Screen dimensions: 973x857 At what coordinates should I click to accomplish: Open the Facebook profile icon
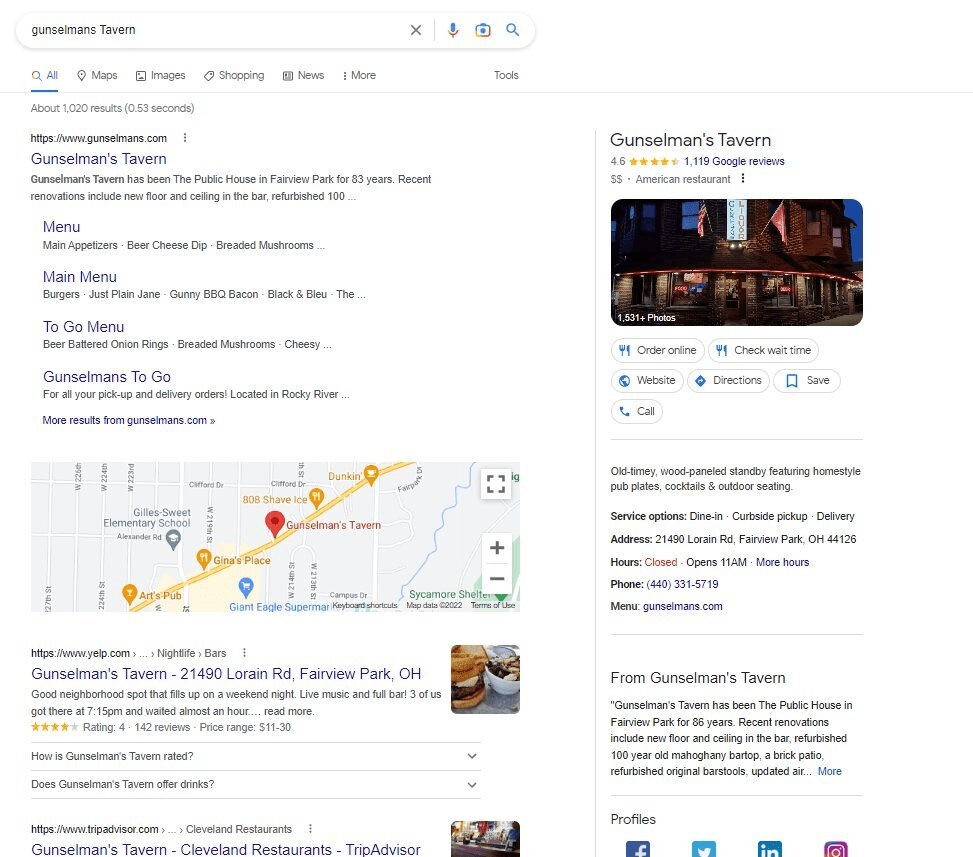637,850
